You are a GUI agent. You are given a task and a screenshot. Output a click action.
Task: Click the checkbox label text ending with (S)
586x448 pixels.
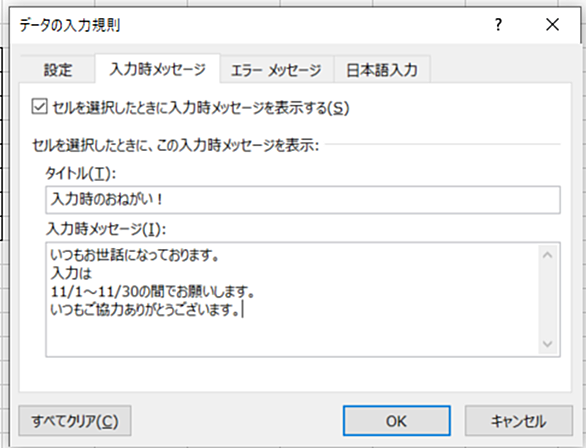pyautogui.click(x=201, y=108)
